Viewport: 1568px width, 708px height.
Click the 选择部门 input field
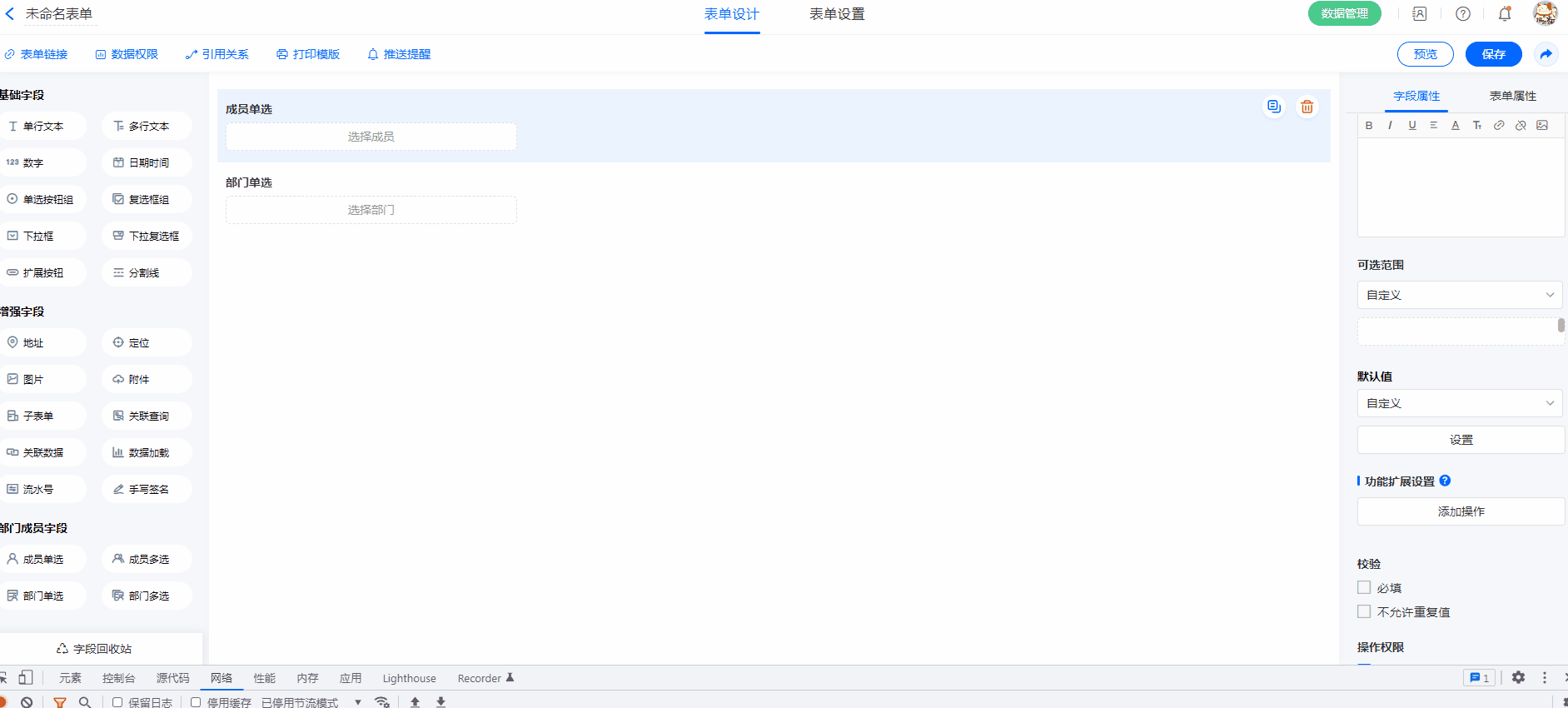point(371,210)
